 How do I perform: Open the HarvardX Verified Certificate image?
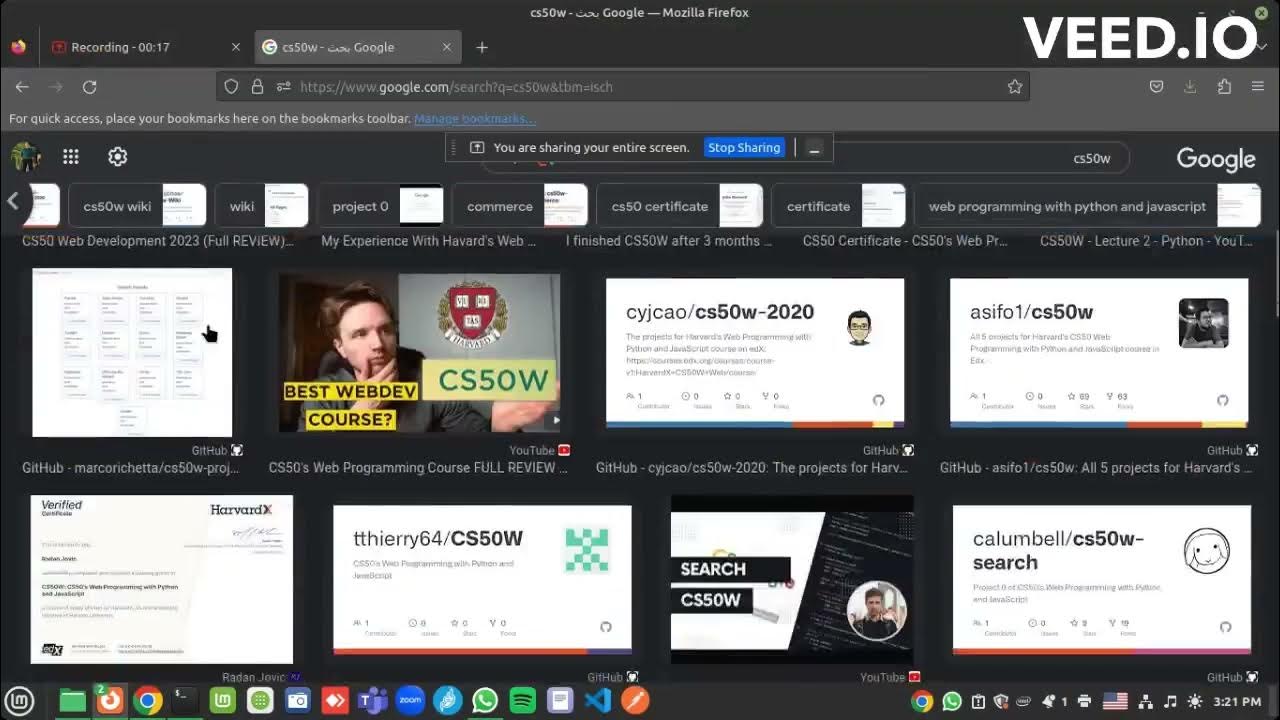162,579
